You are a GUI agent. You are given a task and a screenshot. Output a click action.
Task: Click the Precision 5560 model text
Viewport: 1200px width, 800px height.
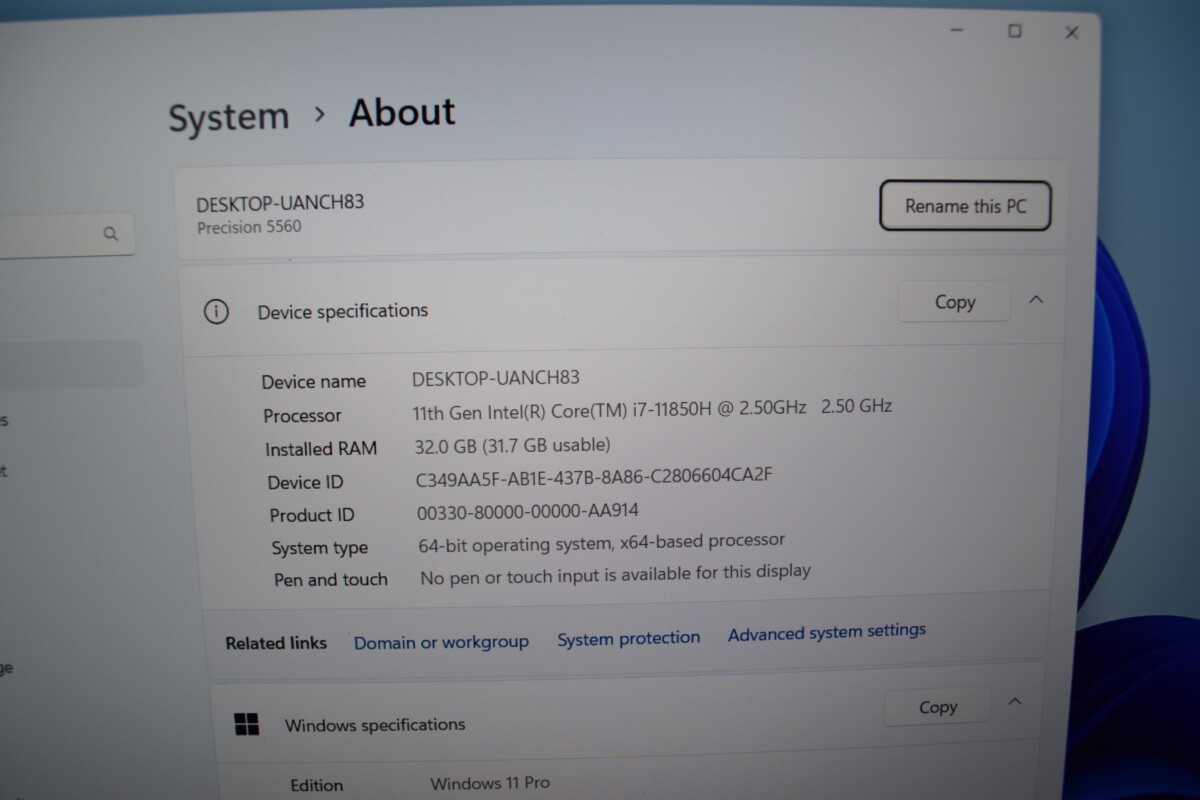tap(249, 227)
